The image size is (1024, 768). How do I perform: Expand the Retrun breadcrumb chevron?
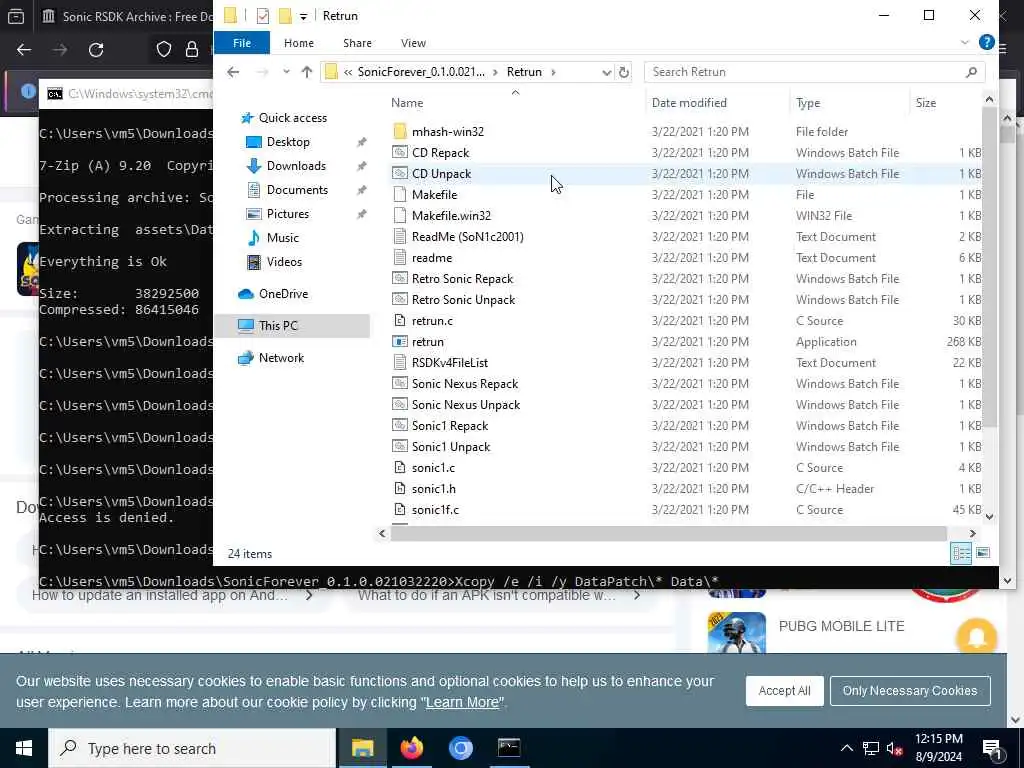tap(553, 72)
